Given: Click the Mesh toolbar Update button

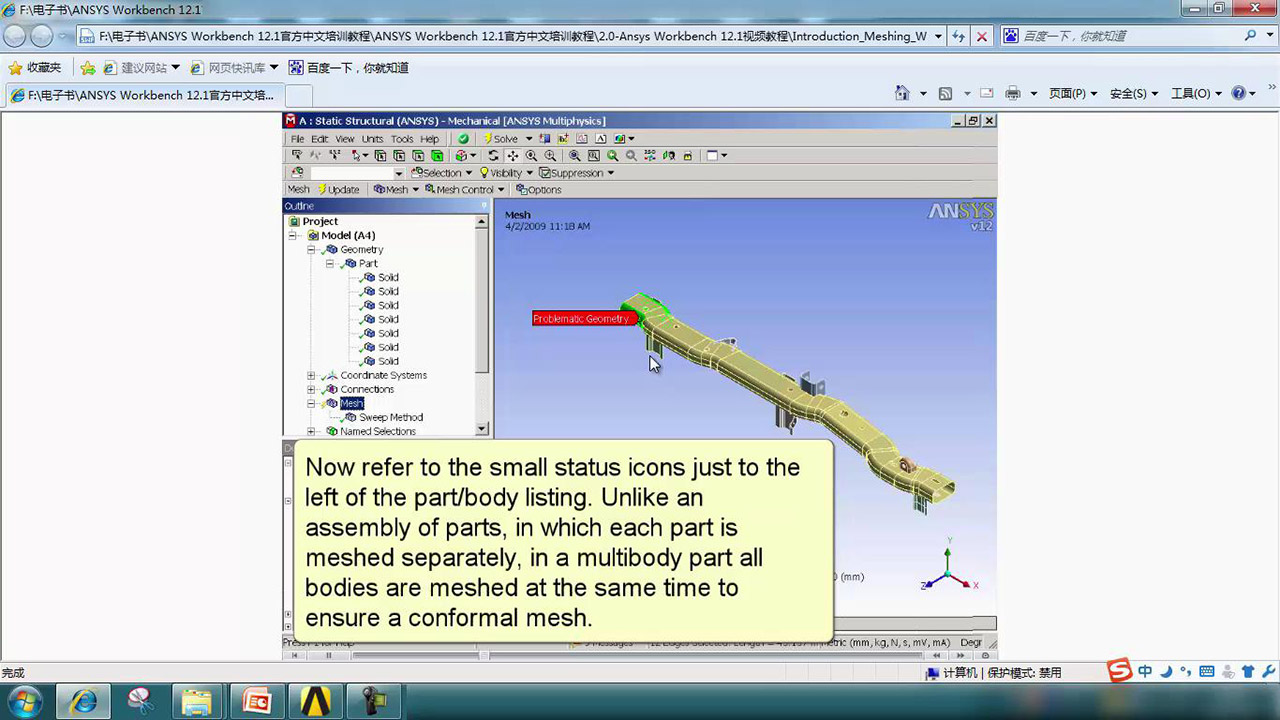Looking at the screenshot, I should [339, 190].
